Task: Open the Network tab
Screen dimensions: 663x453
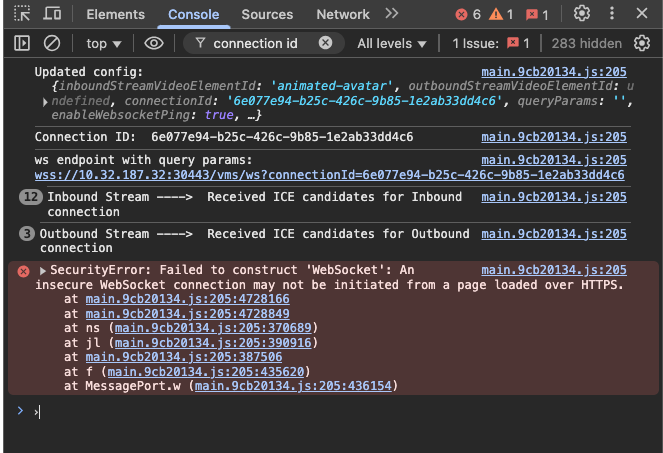Action: 343,14
